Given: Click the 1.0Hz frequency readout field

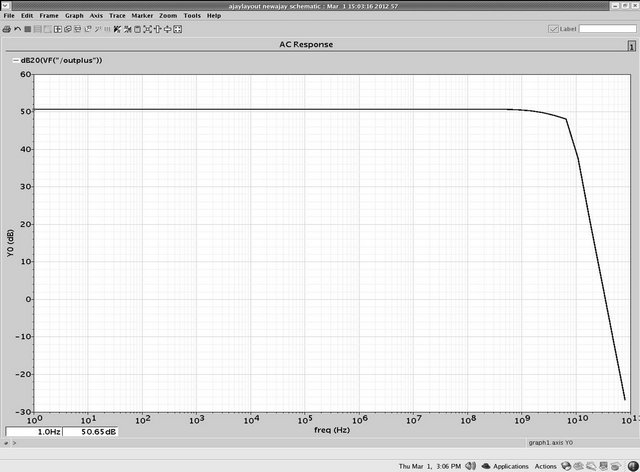Looking at the screenshot, I should [34, 432].
